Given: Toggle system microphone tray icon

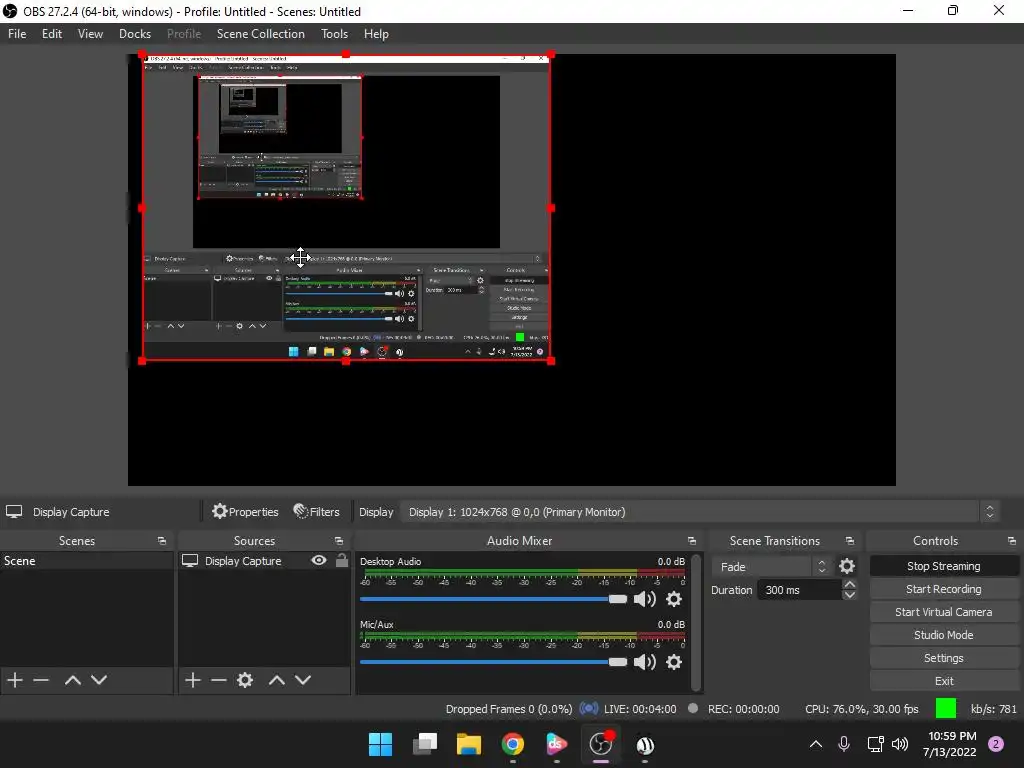Looking at the screenshot, I should (x=844, y=744).
